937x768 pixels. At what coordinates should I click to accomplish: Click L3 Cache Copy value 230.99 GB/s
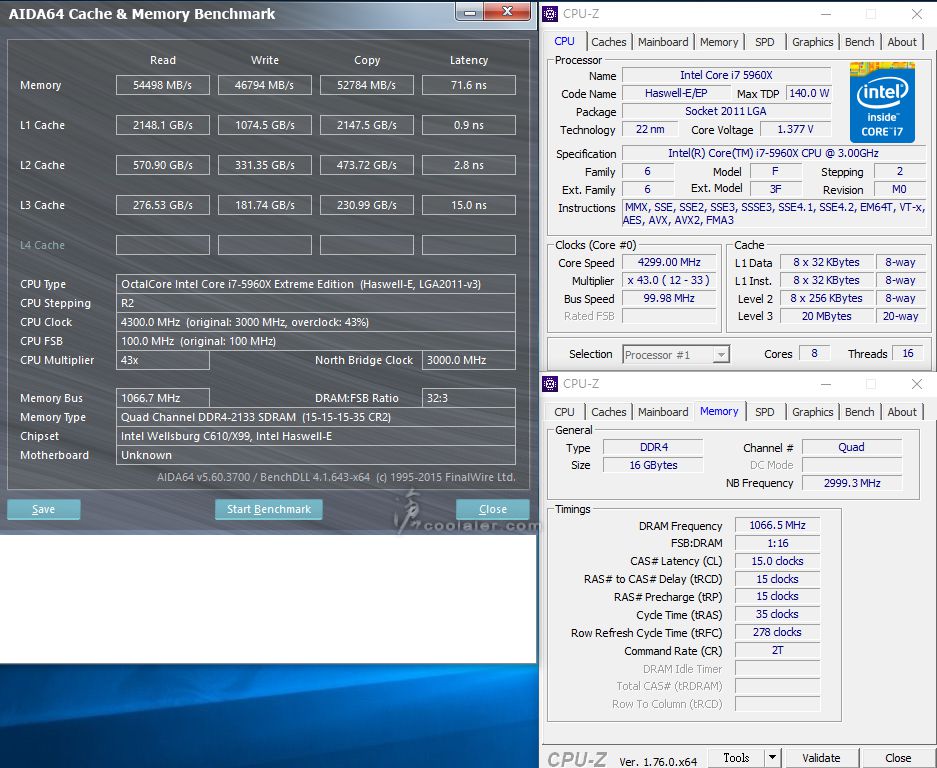[x=366, y=205]
